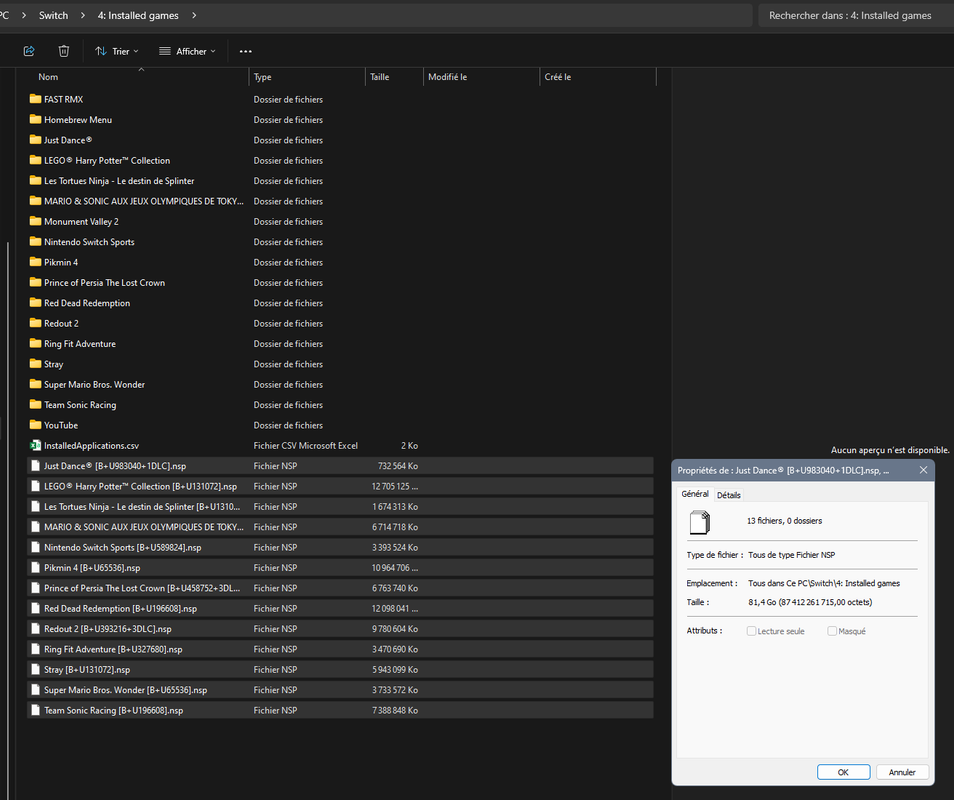The height and width of the screenshot is (800, 954).
Task: Select the Monument Valley 2 folder icon
Action: (x=35, y=221)
